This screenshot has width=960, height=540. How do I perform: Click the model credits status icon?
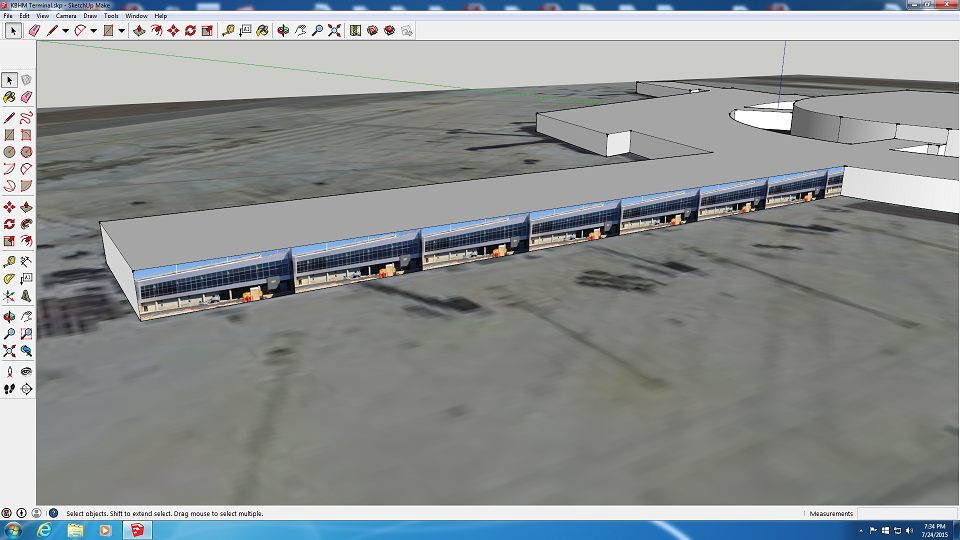coord(21,513)
